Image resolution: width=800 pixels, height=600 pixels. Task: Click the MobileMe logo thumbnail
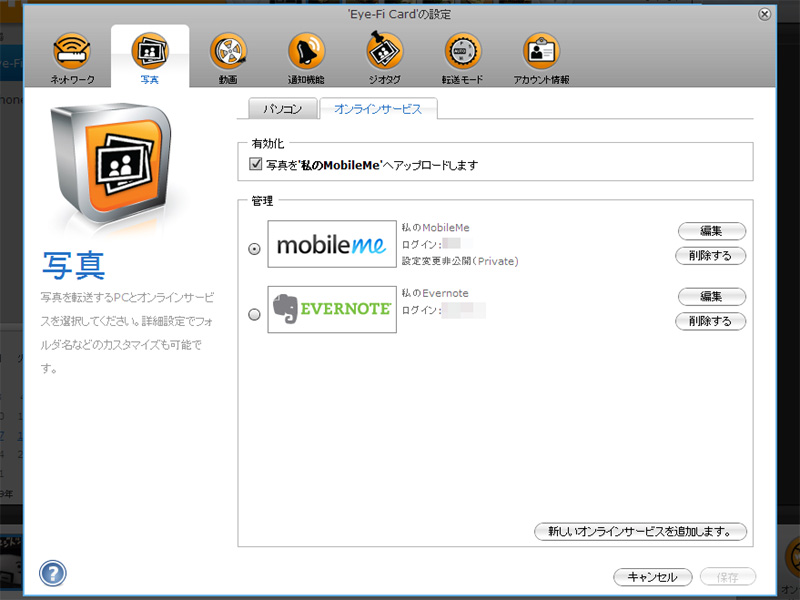[x=331, y=244]
